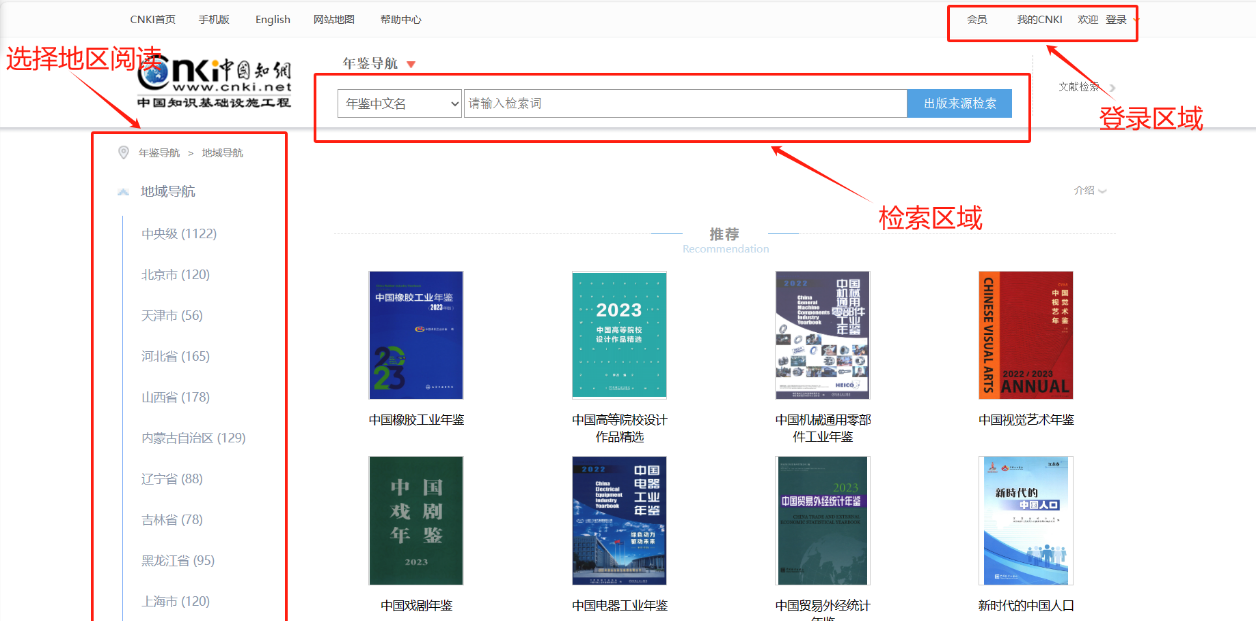Click 年鉴导航 in the breadcrumb
The height and width of the screenshot is (621, 1256).
(159, 153)
